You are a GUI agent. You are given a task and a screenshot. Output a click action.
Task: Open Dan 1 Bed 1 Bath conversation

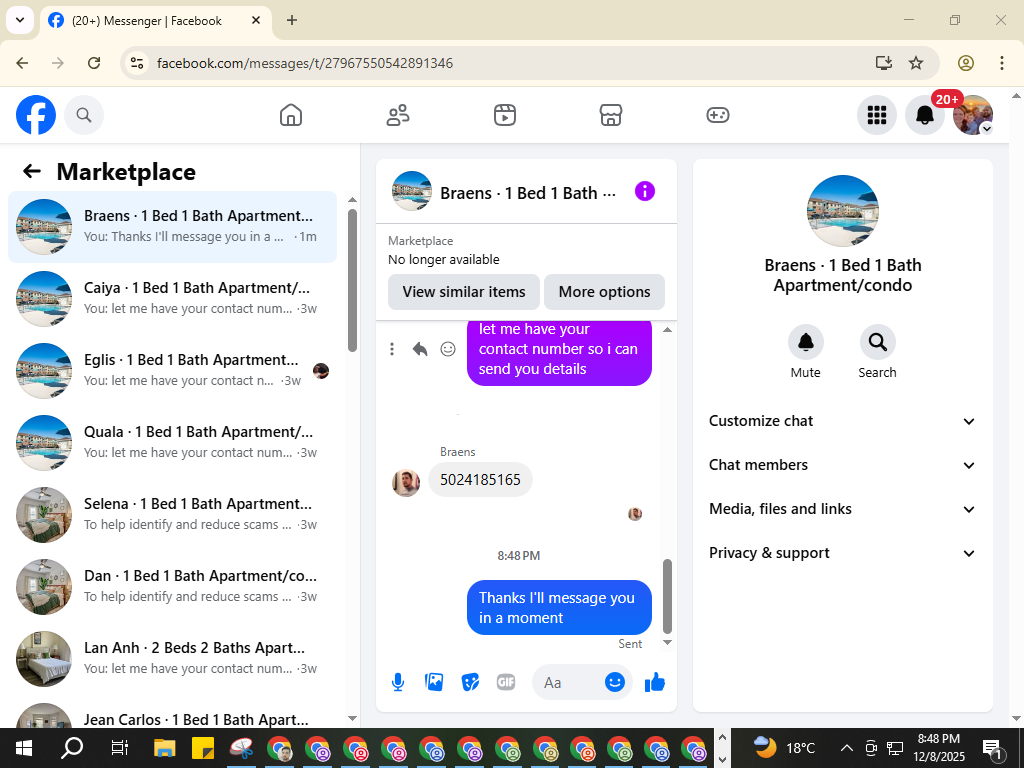(x=172, y=586)
